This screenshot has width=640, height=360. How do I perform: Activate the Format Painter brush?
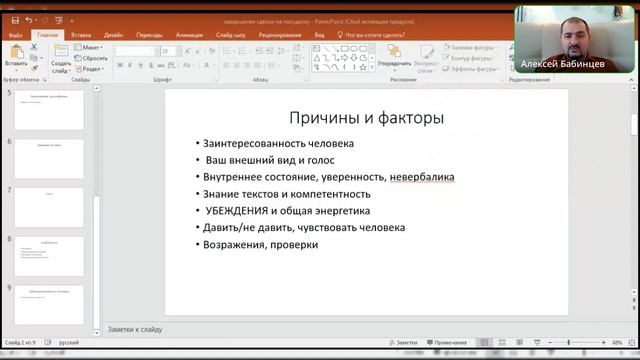tap(34, 68)
